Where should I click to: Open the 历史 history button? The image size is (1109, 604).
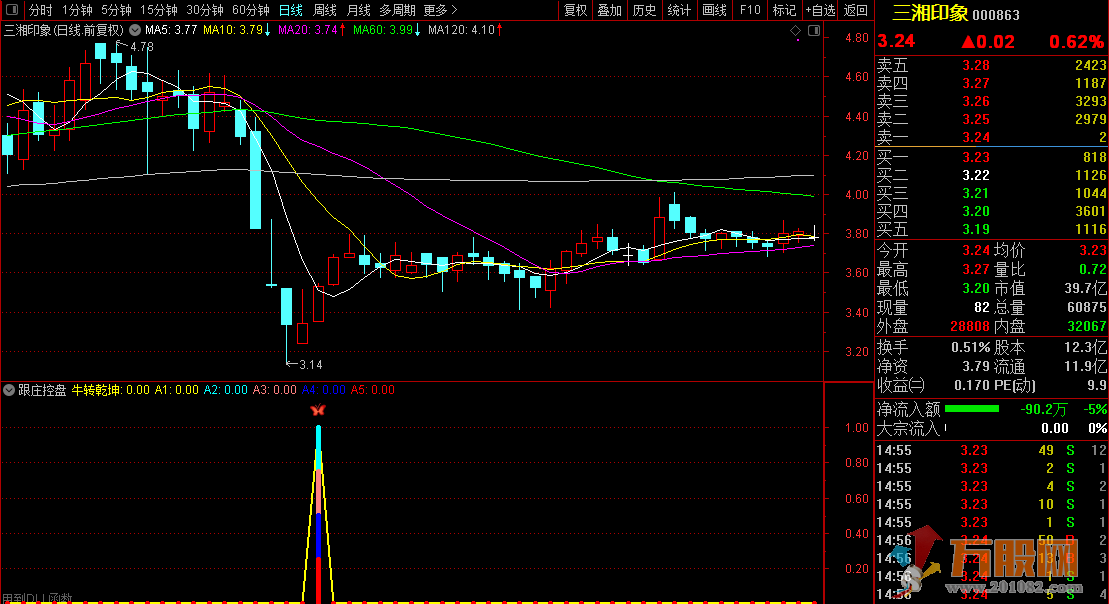coord(644,10)
